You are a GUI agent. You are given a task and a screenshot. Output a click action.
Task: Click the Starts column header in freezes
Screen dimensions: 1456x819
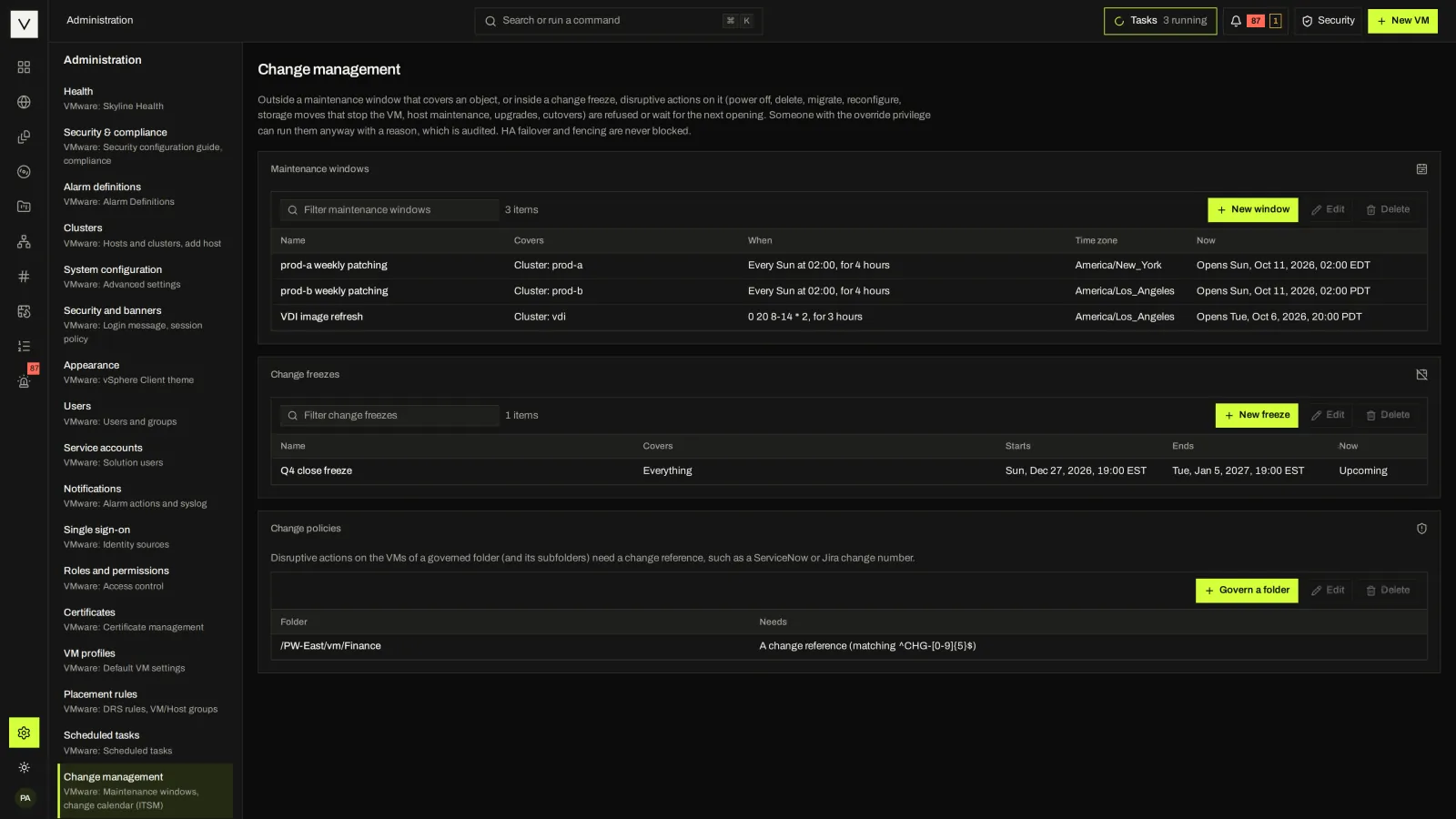(x=1017, y=447)
